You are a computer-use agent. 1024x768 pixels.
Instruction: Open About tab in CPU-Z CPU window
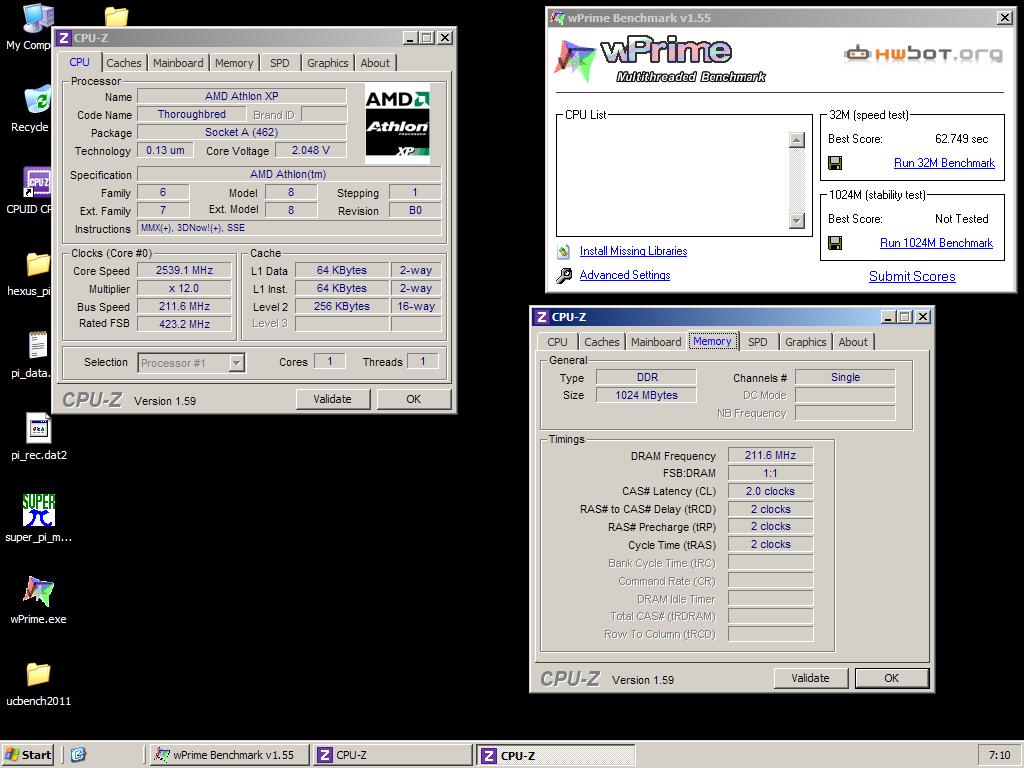click(375, 63)
